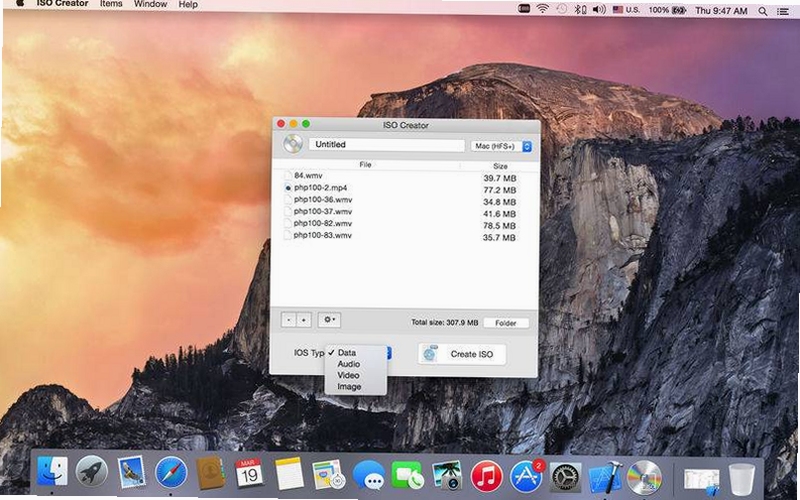Click the volume speaker icon in menu bar

point(599,9)
